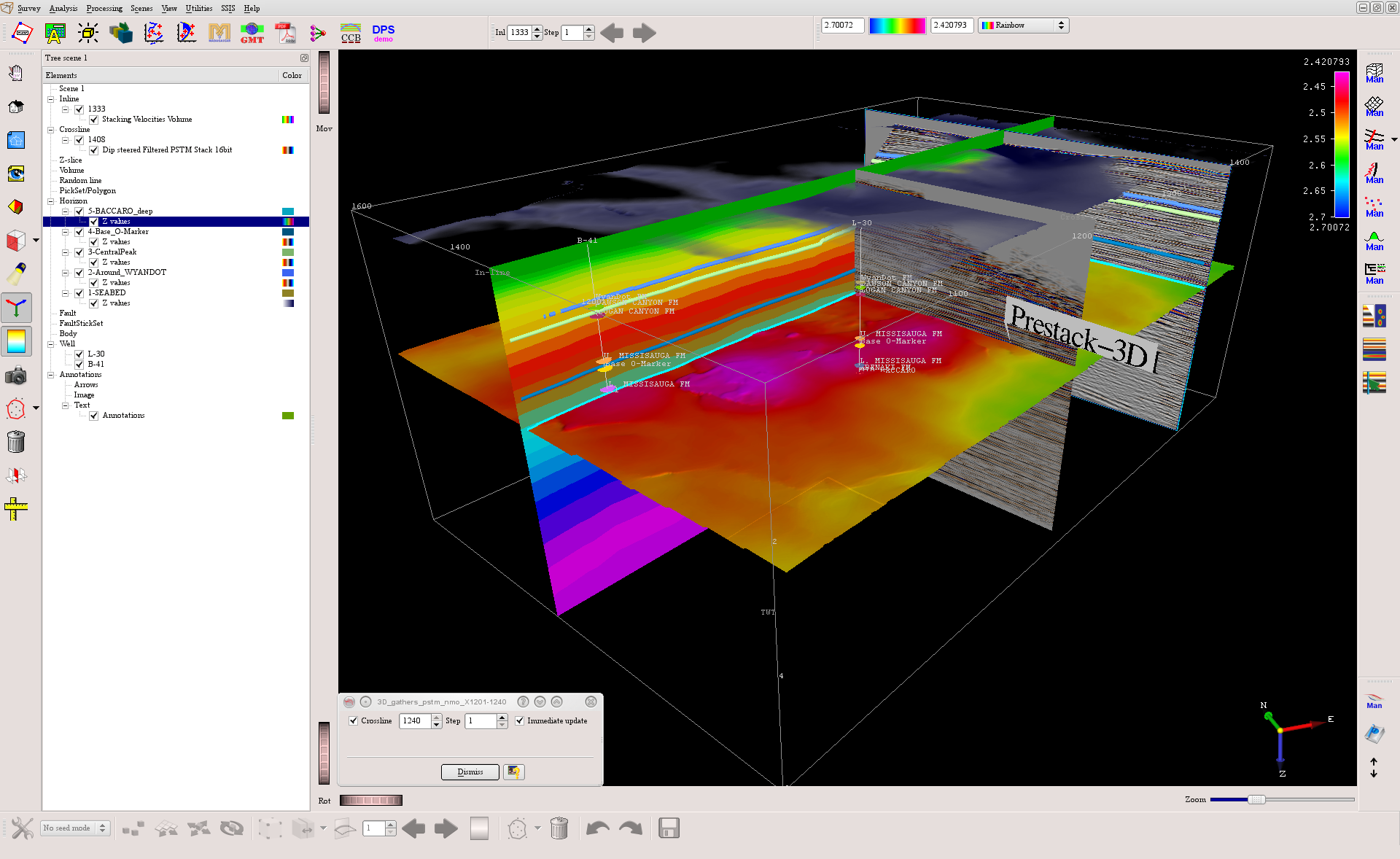This screenshot has height=859, width=1400.
Task: Open the SSIS menu
Action: tap(228, 8)
